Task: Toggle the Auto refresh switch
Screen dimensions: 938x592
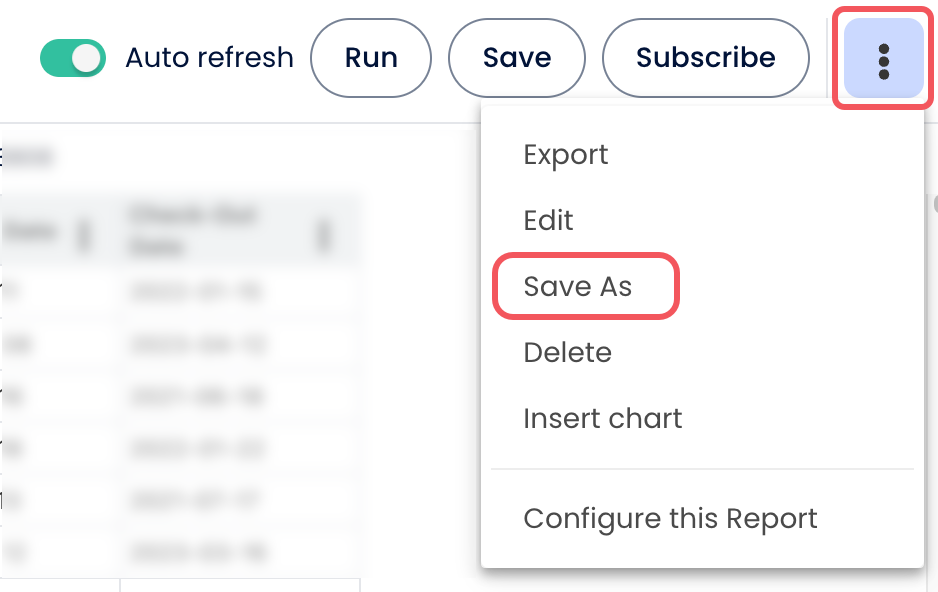Action: (73, 58)
